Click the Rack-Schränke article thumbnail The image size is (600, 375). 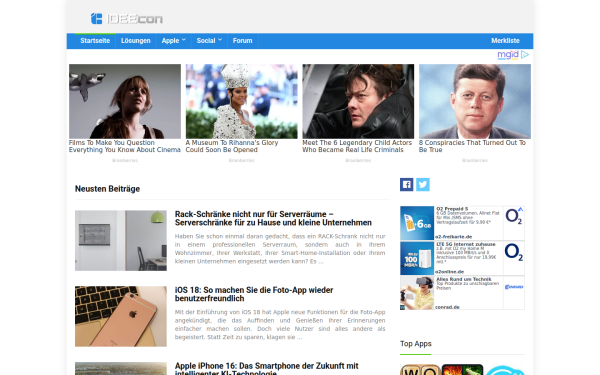121,240
